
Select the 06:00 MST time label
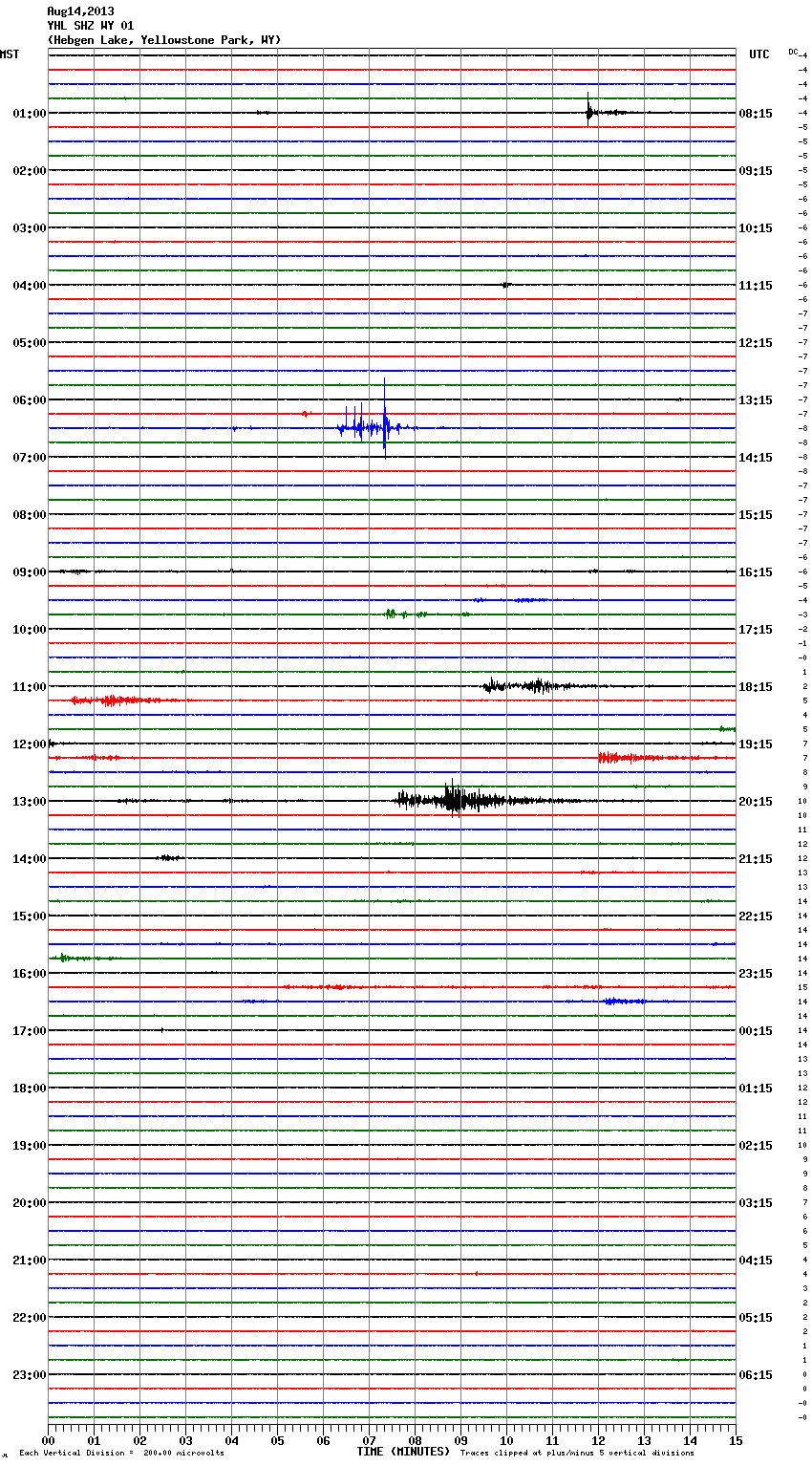pyautogui.click(x=29, y=400)
